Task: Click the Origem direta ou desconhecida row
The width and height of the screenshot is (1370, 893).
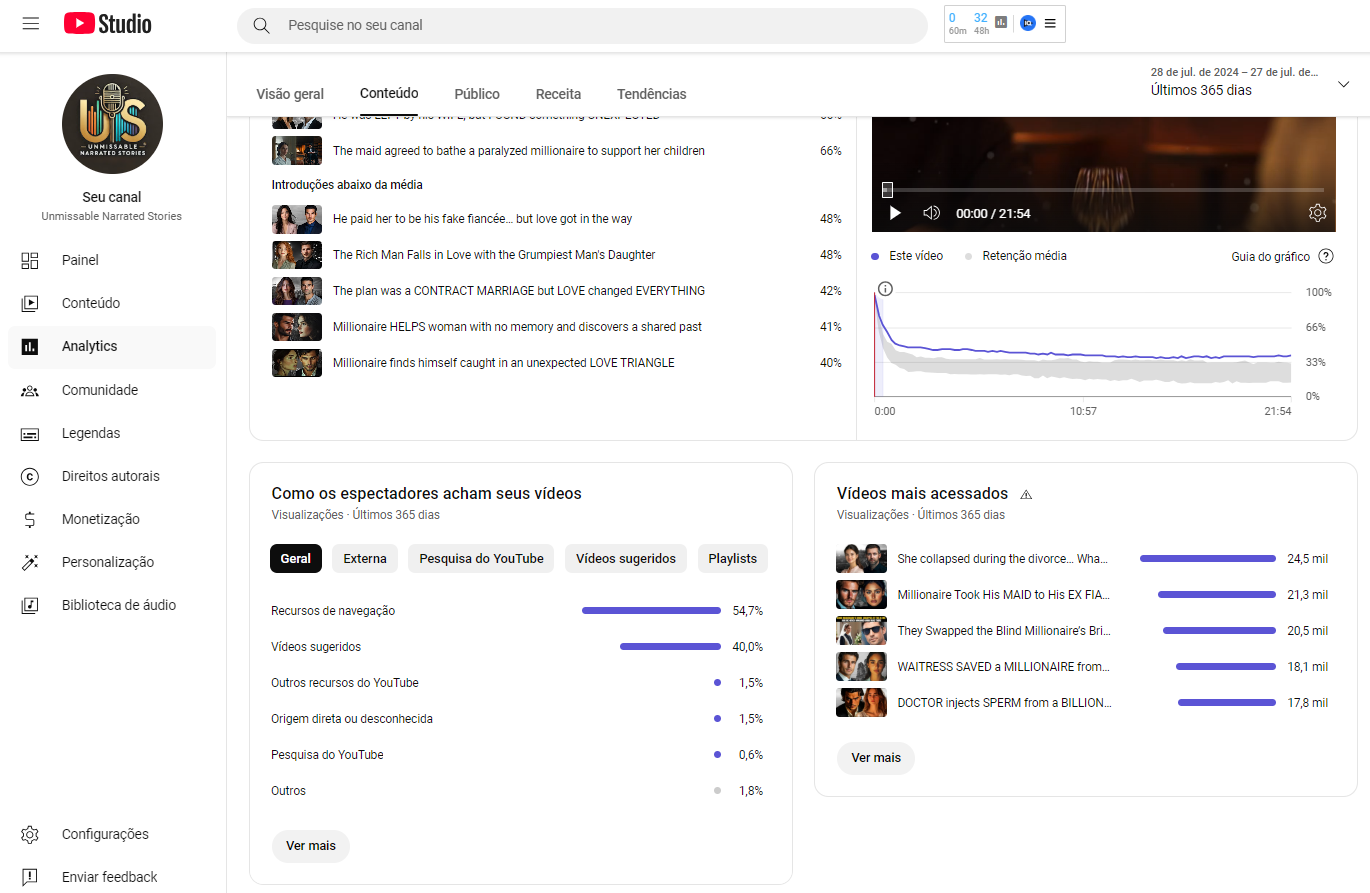Action: [517, 719]
